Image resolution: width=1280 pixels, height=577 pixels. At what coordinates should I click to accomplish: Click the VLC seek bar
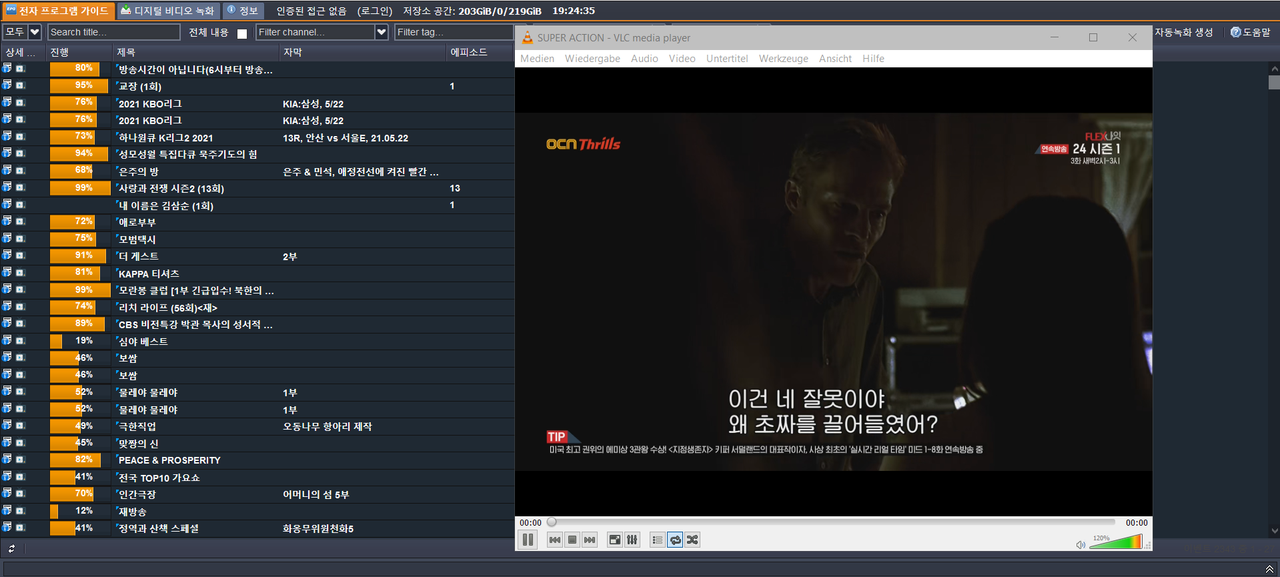tap(831, 522)
